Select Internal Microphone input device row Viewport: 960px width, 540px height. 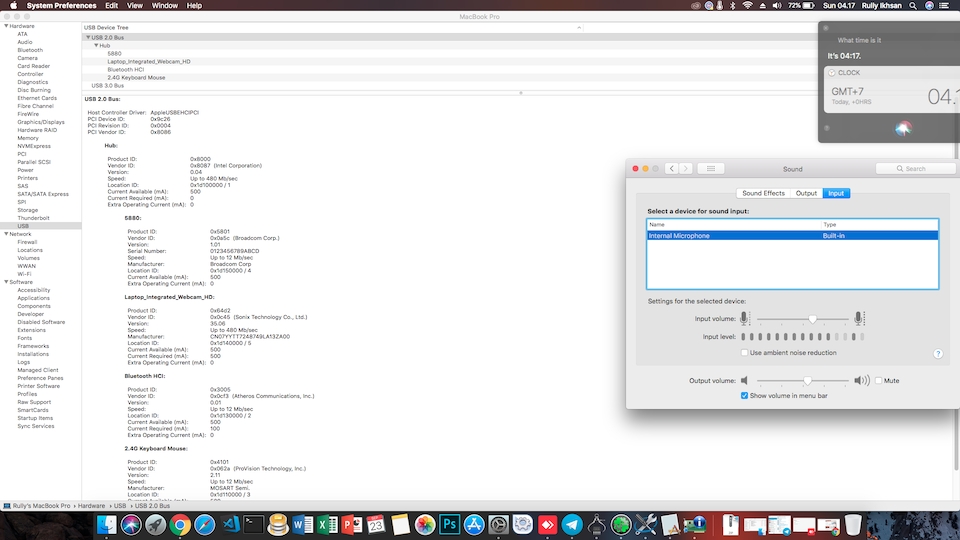point(792,236)
